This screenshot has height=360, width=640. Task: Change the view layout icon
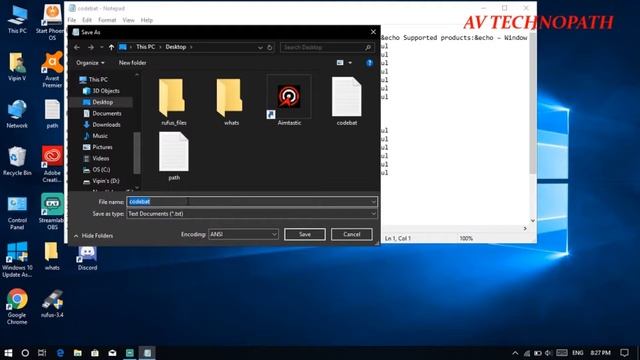pos(340,63)
